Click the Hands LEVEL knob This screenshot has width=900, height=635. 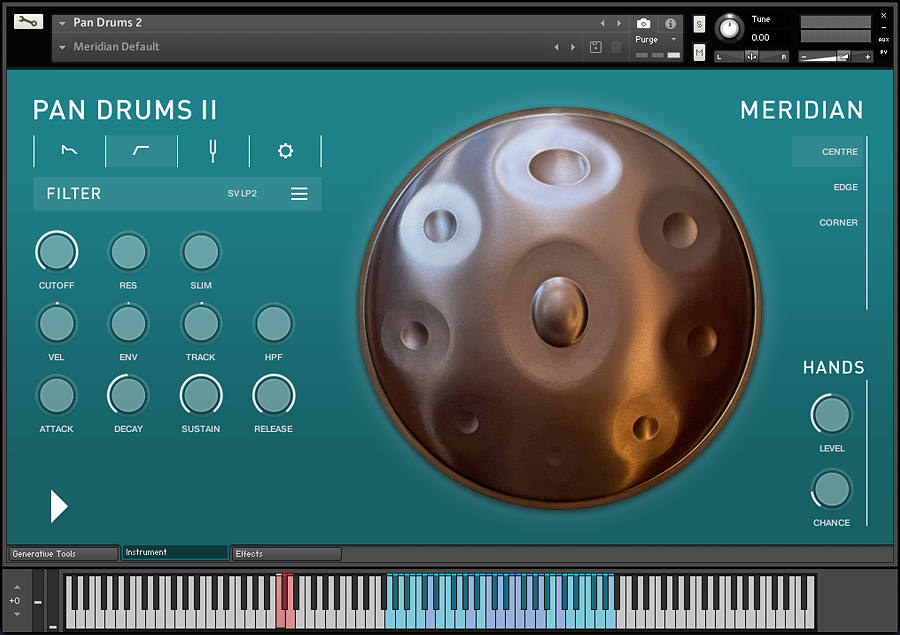pos(831,415)
